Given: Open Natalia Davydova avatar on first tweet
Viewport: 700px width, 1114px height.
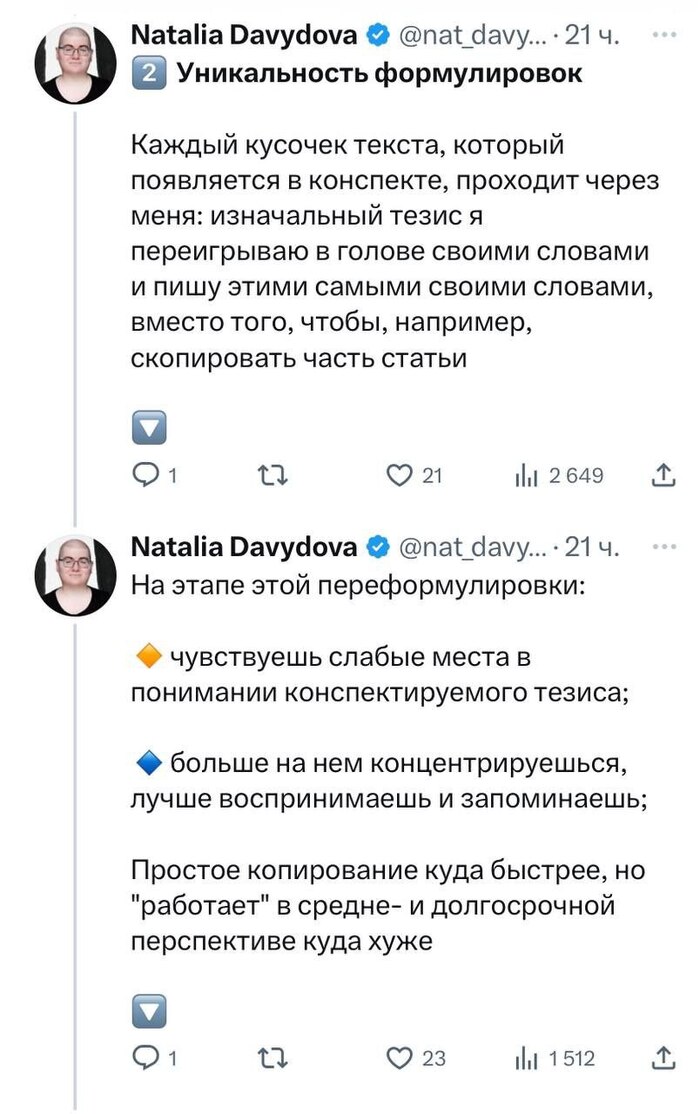Looking at the screenshot, I should [76, 63].
